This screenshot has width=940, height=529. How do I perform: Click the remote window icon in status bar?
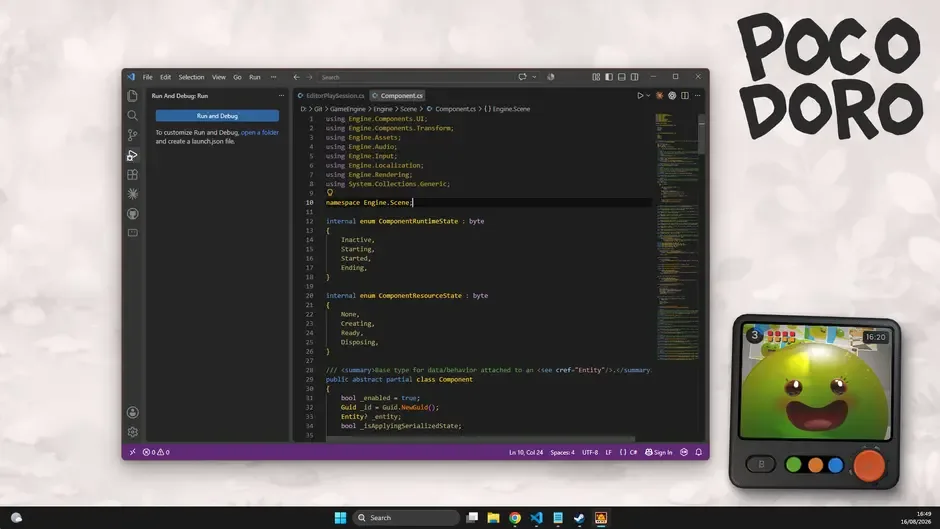(132, 452)
